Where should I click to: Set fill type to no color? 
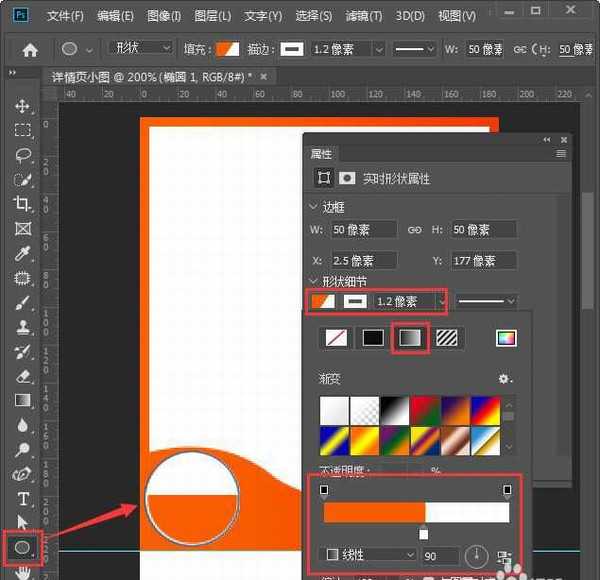tap(336, 338)
